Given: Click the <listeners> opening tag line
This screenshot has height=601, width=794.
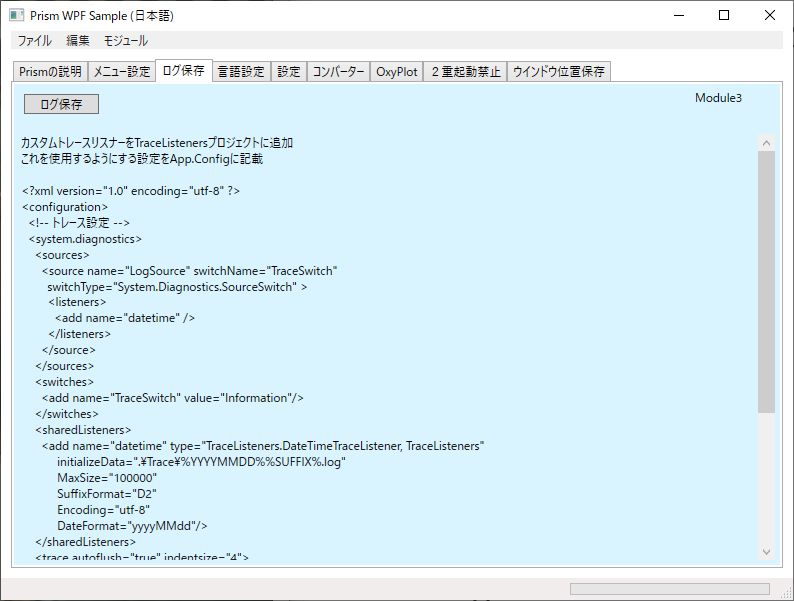Looking at the screenshot, I should 77,302.
